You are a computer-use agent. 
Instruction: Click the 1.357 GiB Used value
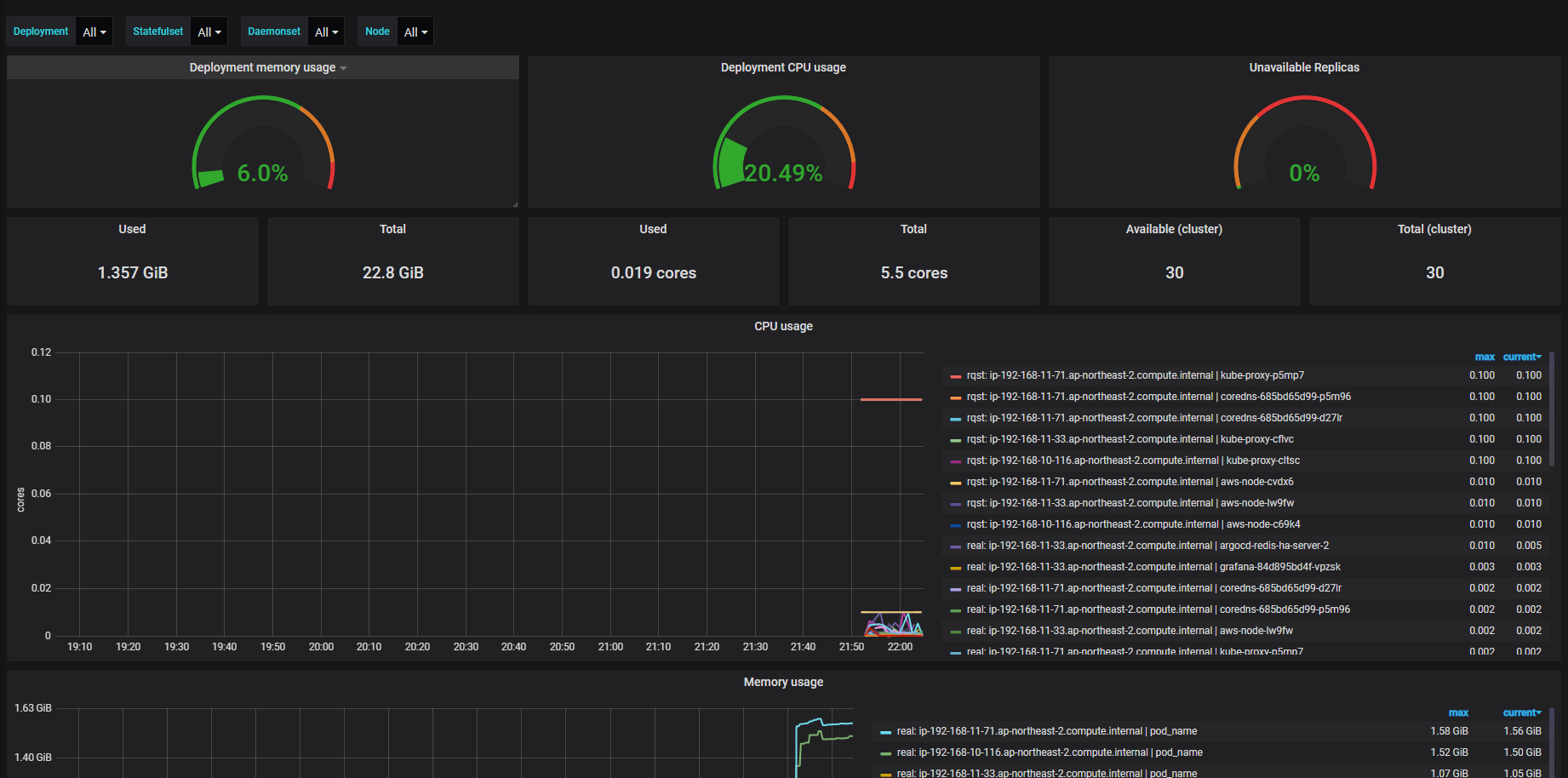tap(133, 273)
